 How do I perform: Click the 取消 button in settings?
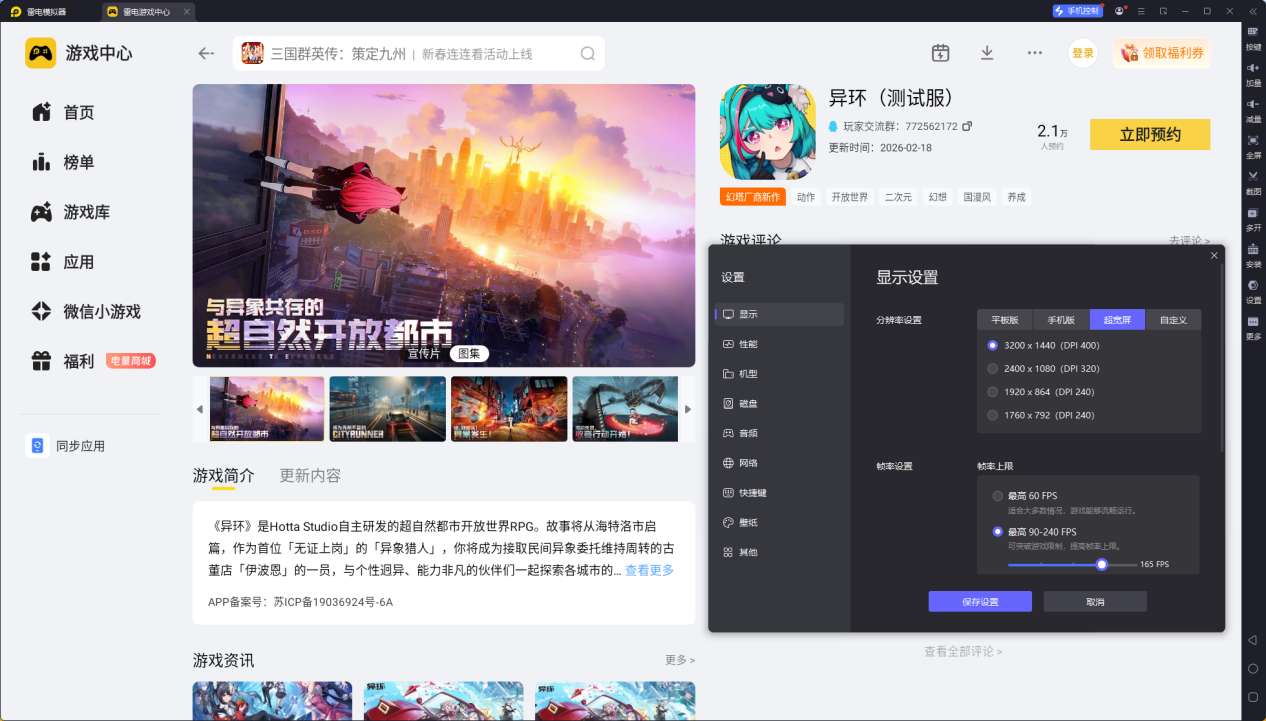[1095, 601]
